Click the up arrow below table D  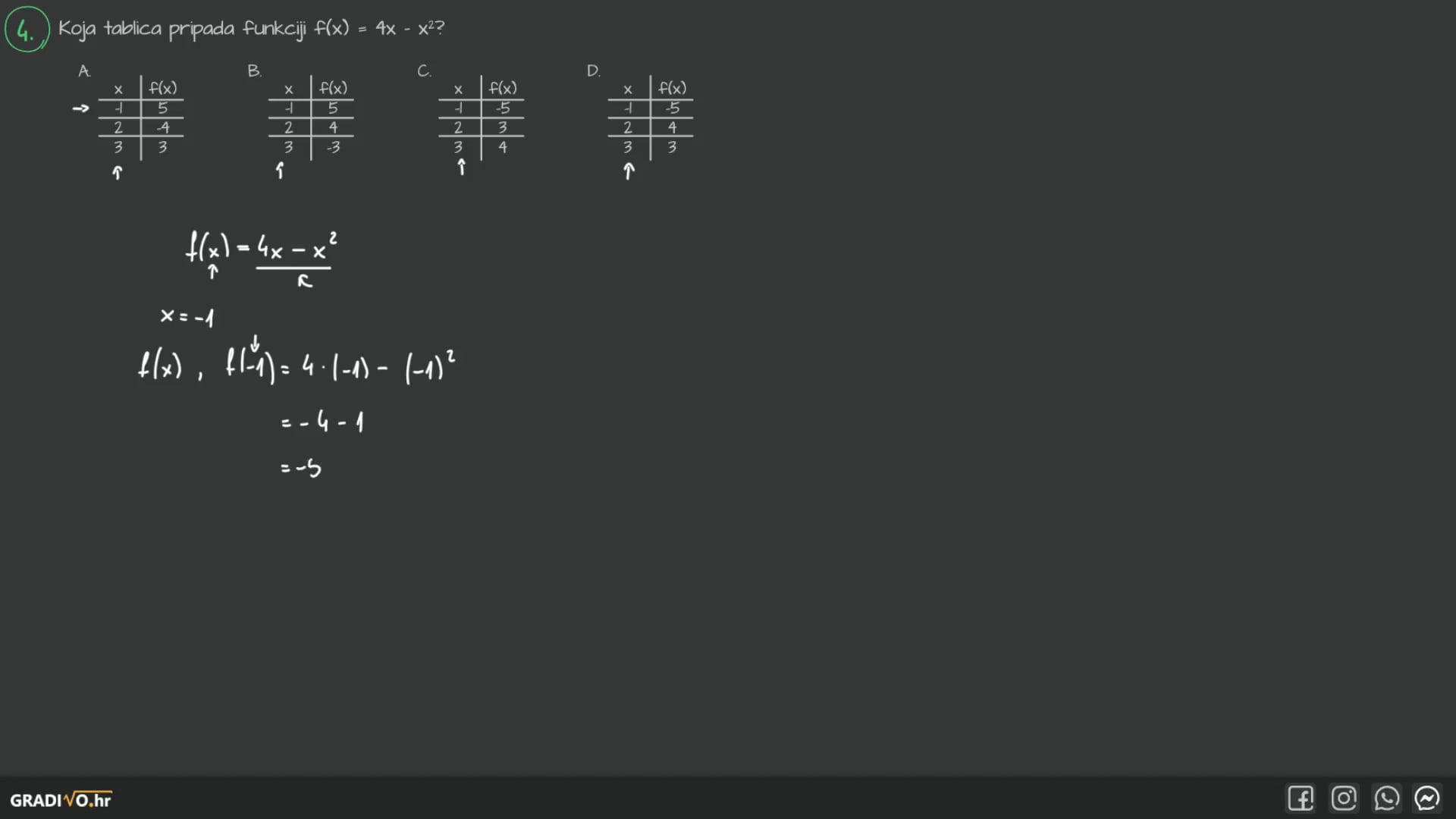[628, 172]
